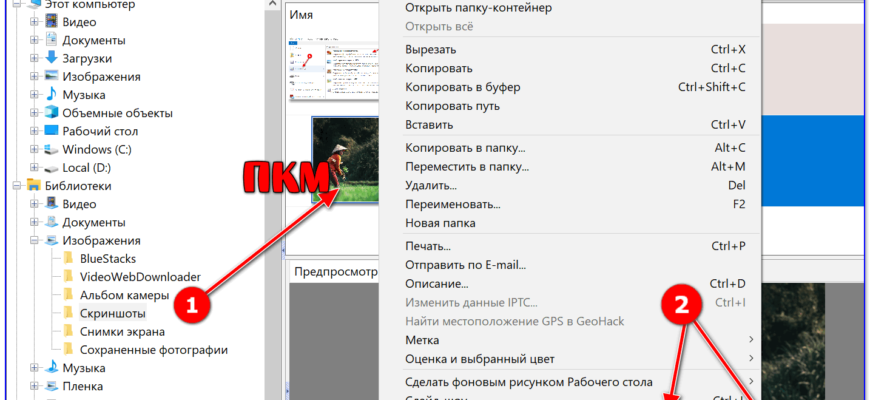The image size is (870, 400).
Task: Open the VideoWebDownloader folder in tree
Action: pos(140,277)
